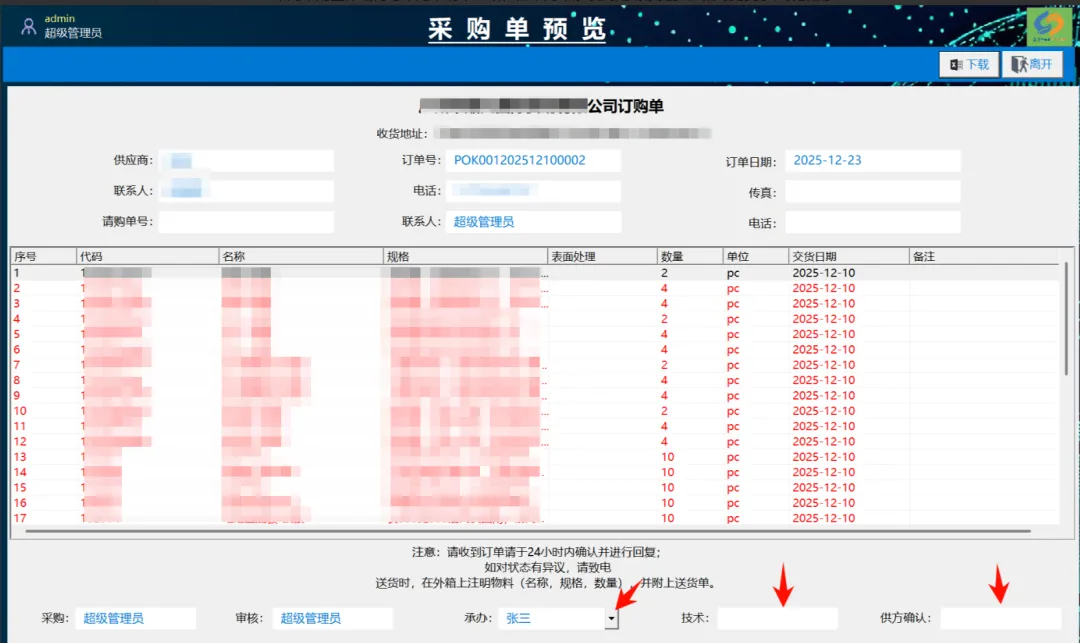Click the supplier 联系人 field under 供应商
1080x643 pixels.
click(x=247, y=191)
